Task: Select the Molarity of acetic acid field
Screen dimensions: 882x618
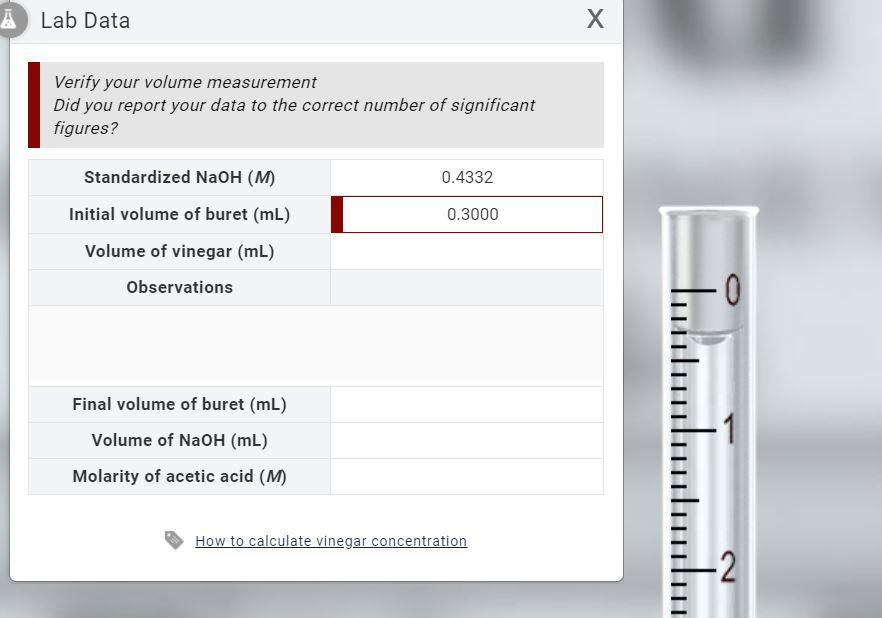Action: coord(466,476)
